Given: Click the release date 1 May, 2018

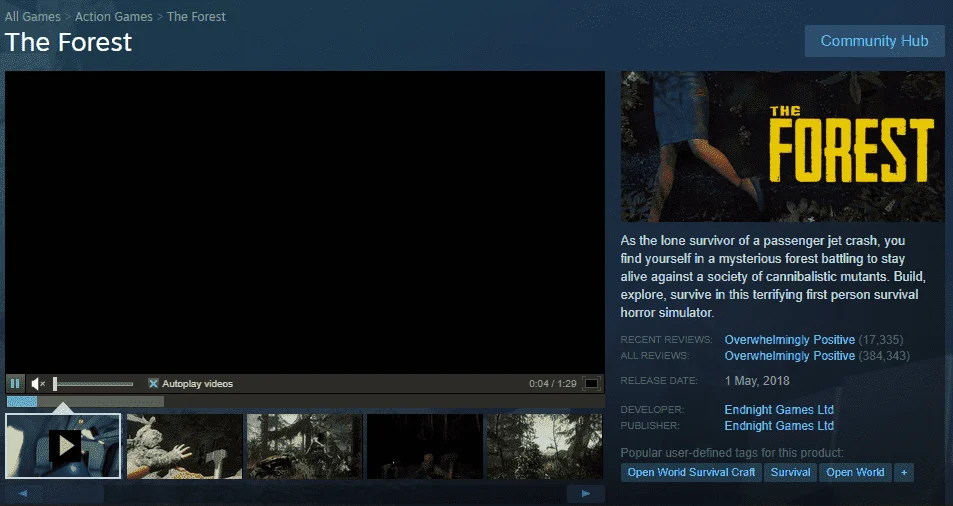Looking at the screenshot, I should pyautogui.click(x=757, y=381).
